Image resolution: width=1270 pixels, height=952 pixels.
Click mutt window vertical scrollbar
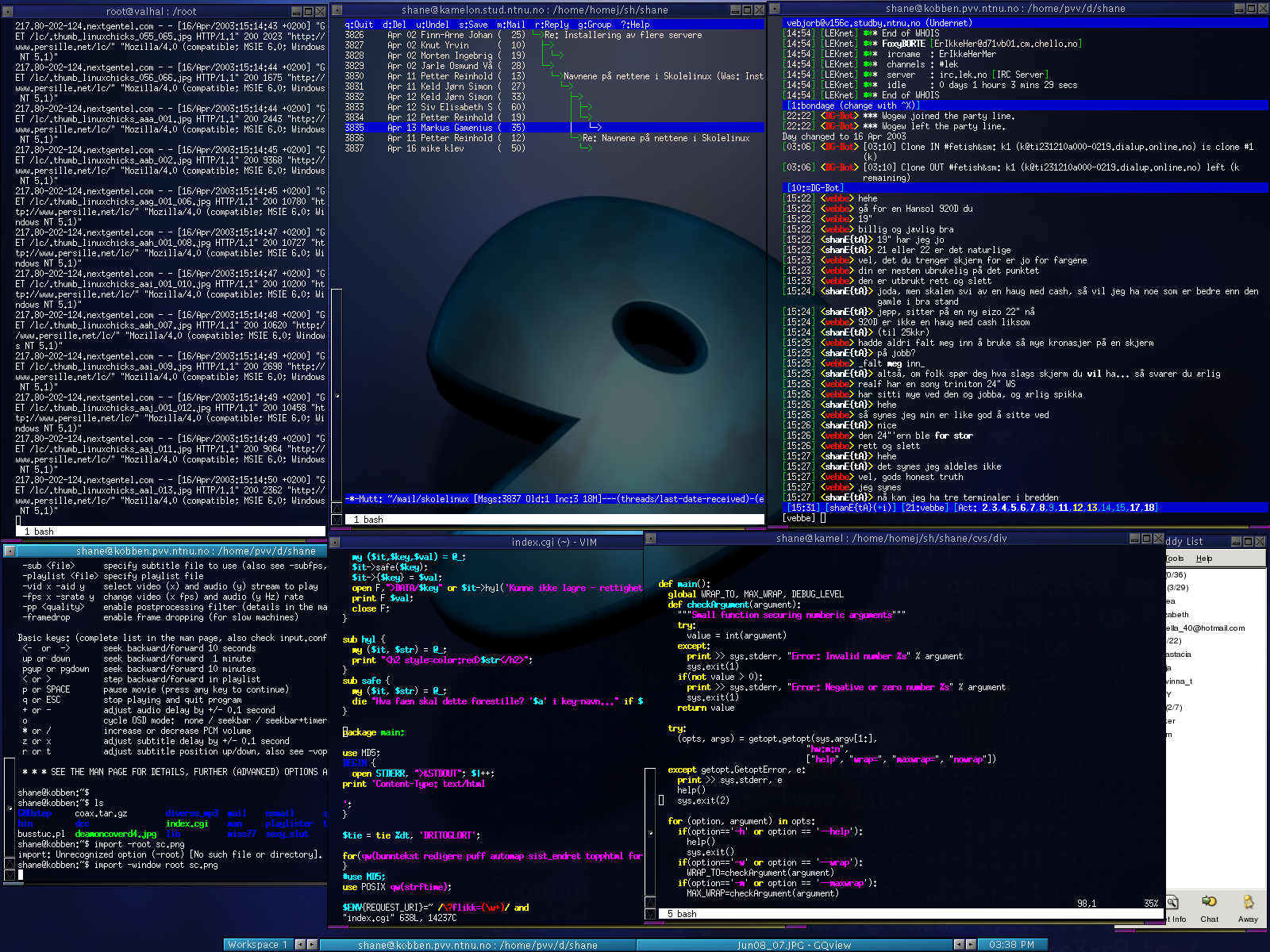pyautogui.click(x=337, y=395)
